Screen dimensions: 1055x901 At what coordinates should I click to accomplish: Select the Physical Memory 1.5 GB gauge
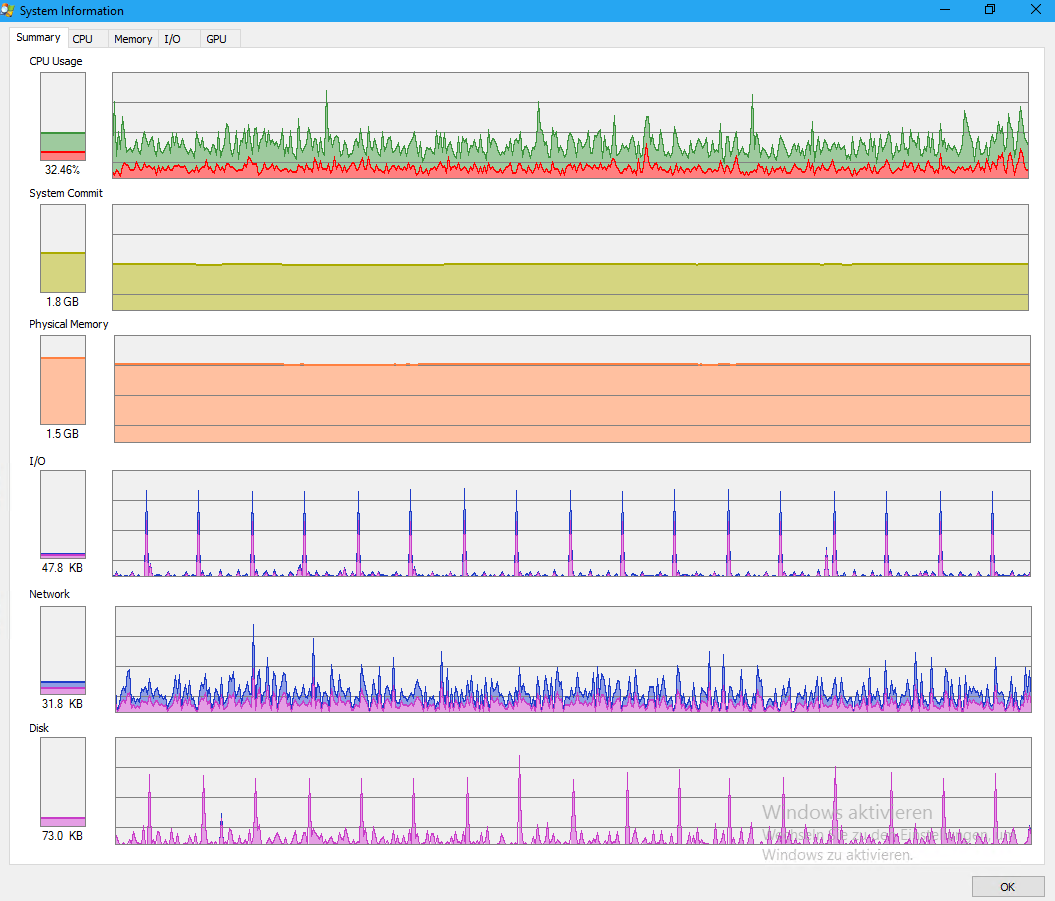[x=63, y=379]
